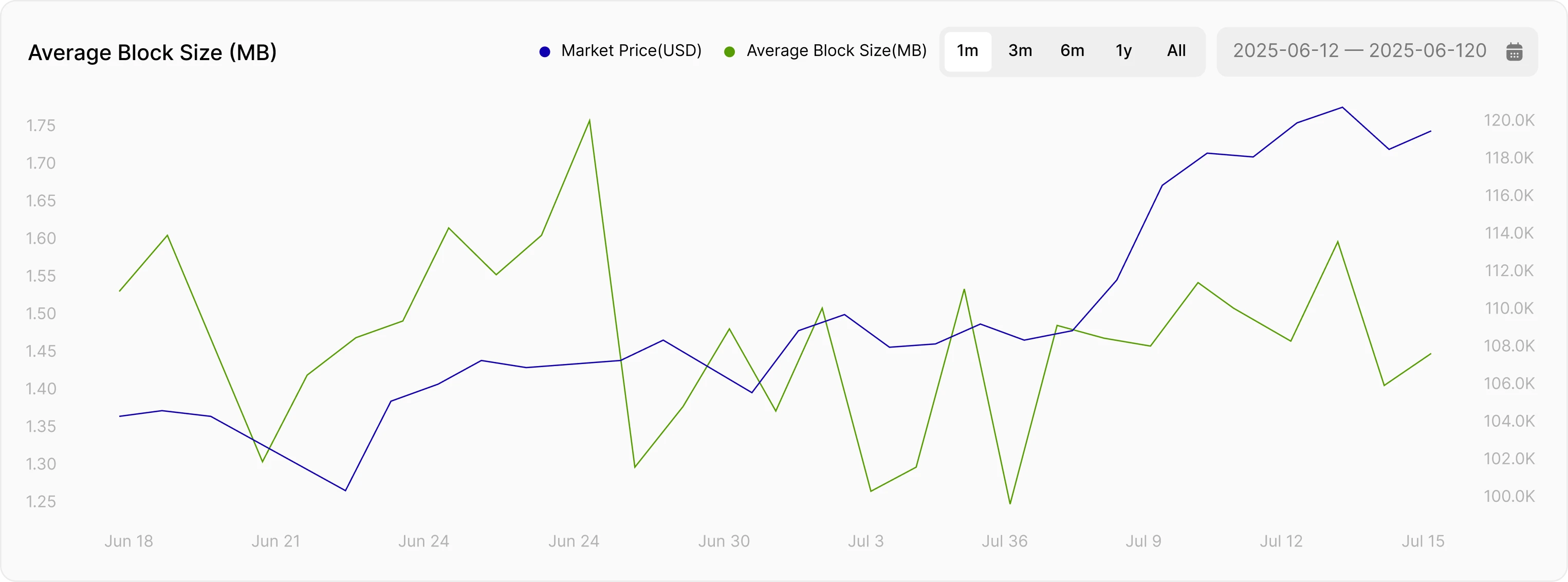Click the blue Market Price legend dot
This screenshot has height=582, width=1568.
(545, 51)
